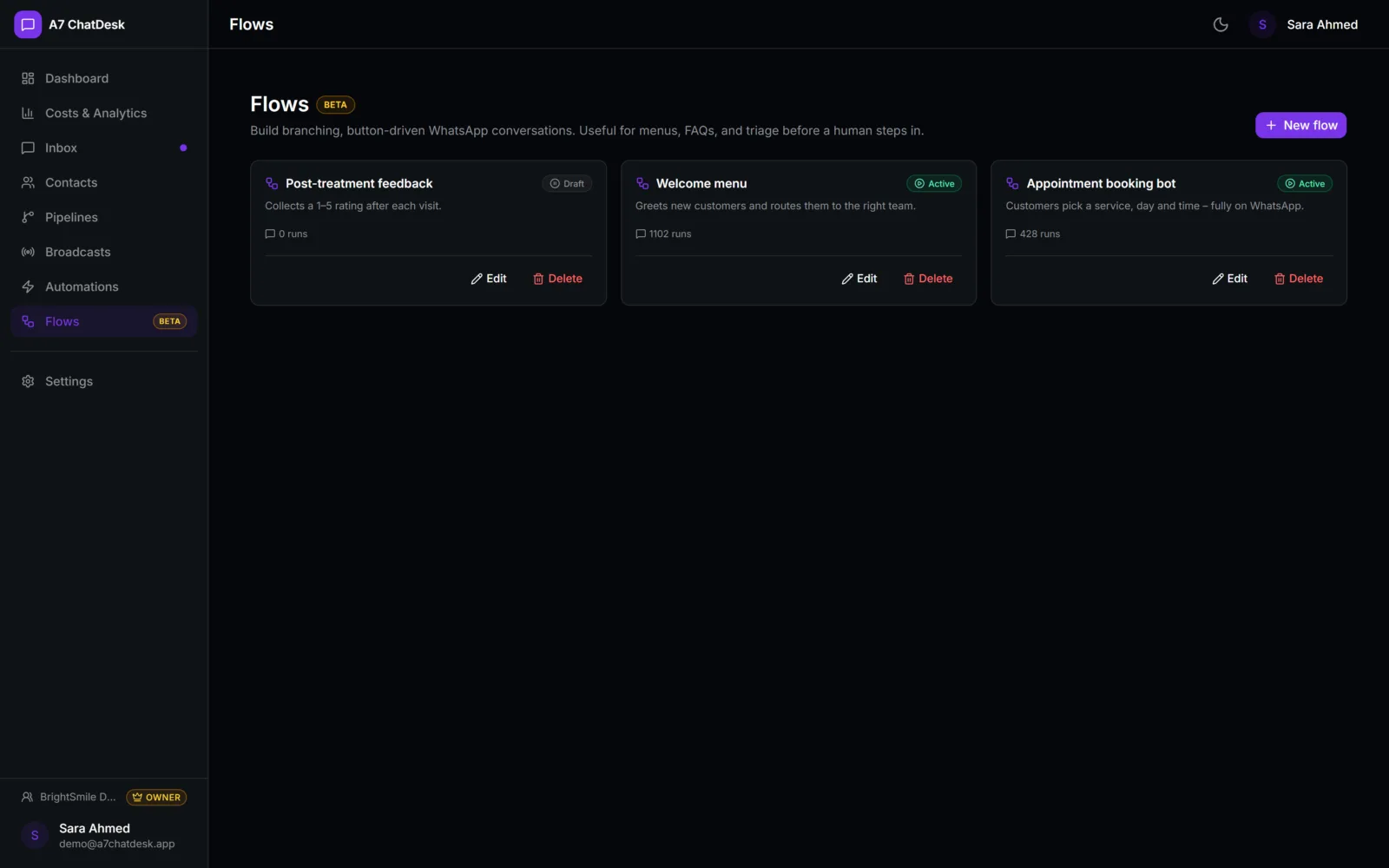
Task: Click the Pipelines branch icon
Action: [28, 217]
